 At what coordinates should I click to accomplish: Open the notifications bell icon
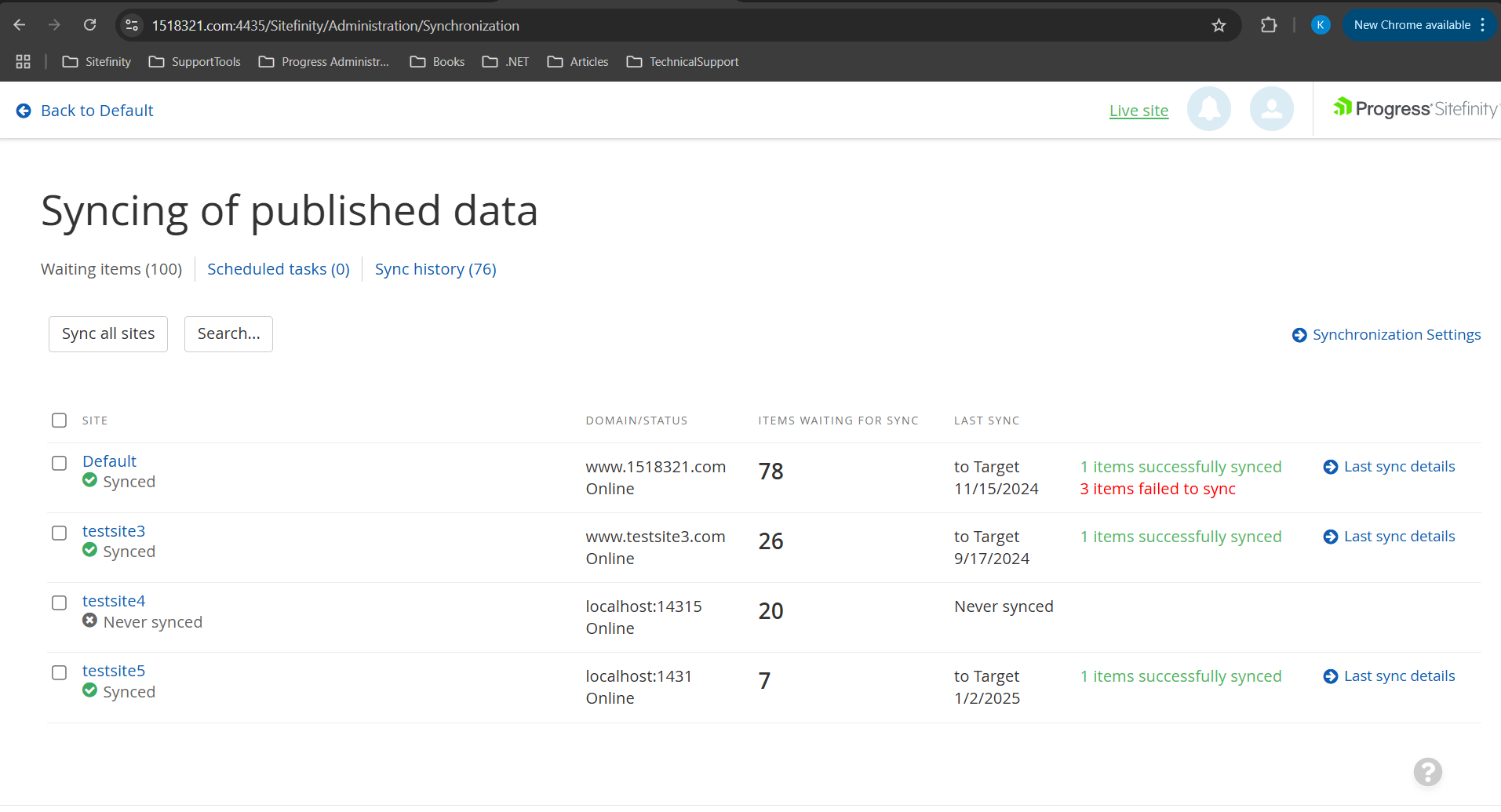point(1208,109)
